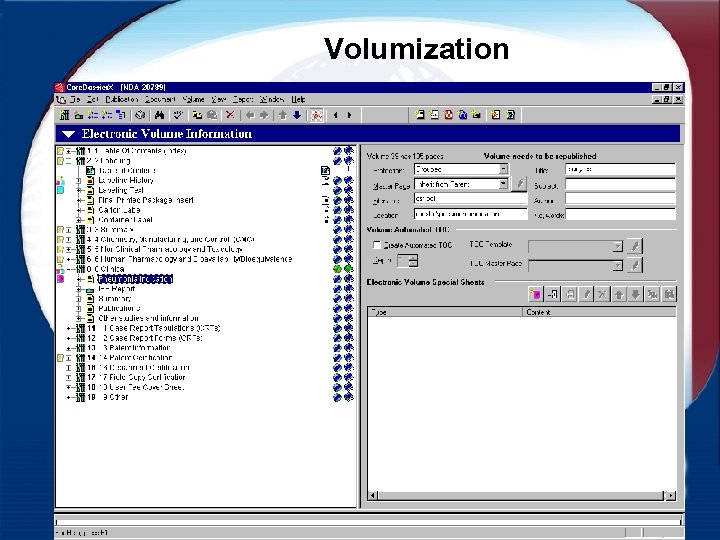Collapse the Electronic Volume Information header triangle

pos(68,134)
